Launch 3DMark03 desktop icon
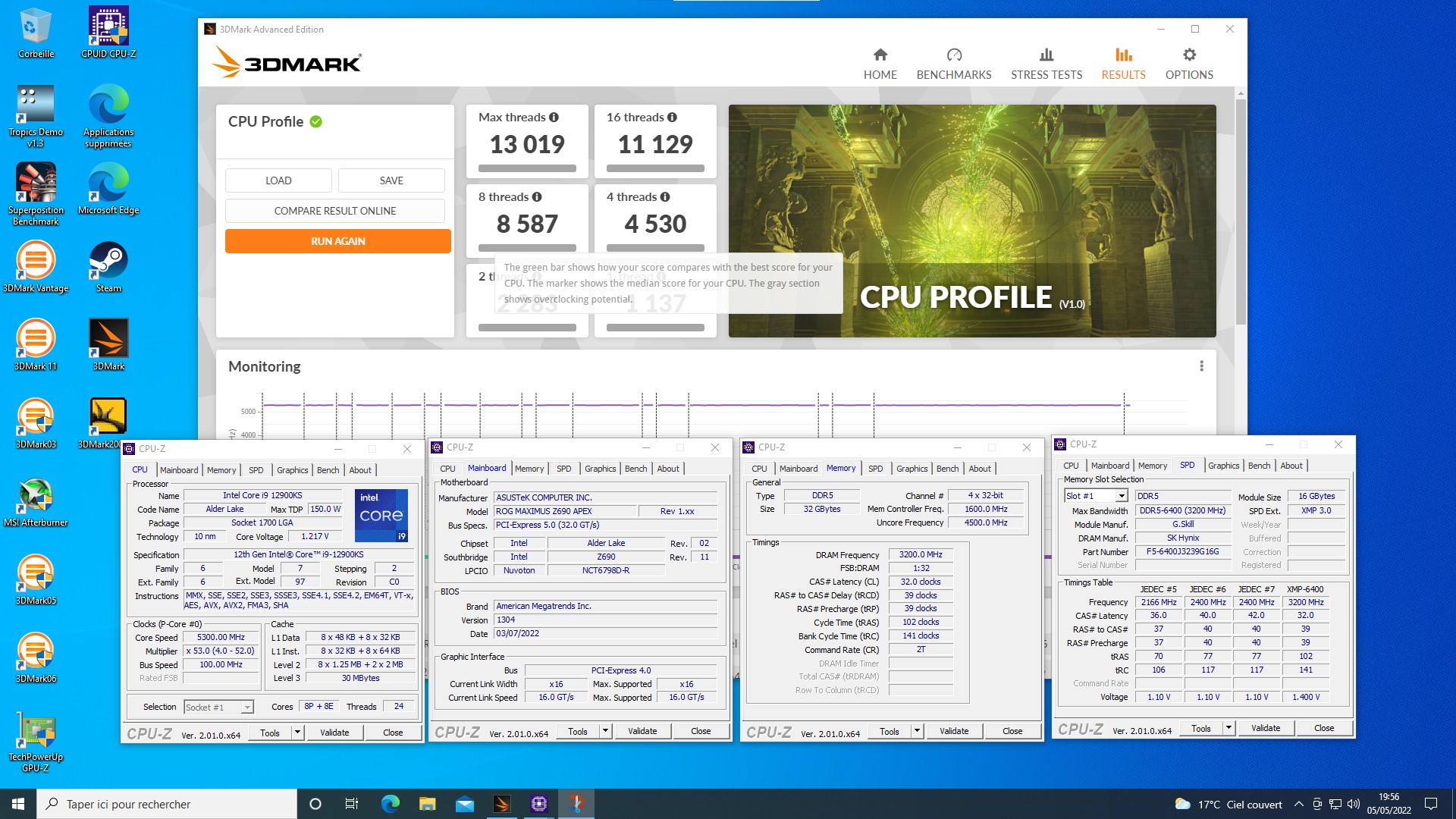 [36, 423]
